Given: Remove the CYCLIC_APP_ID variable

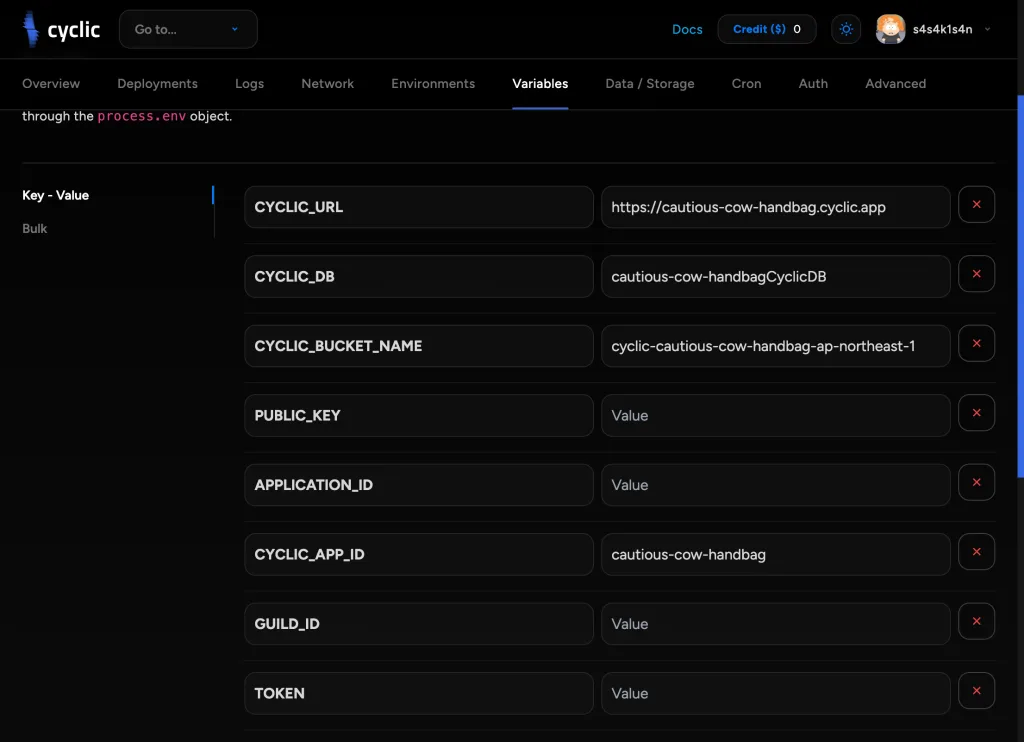Looking at the screenshot, I should 976,552.
